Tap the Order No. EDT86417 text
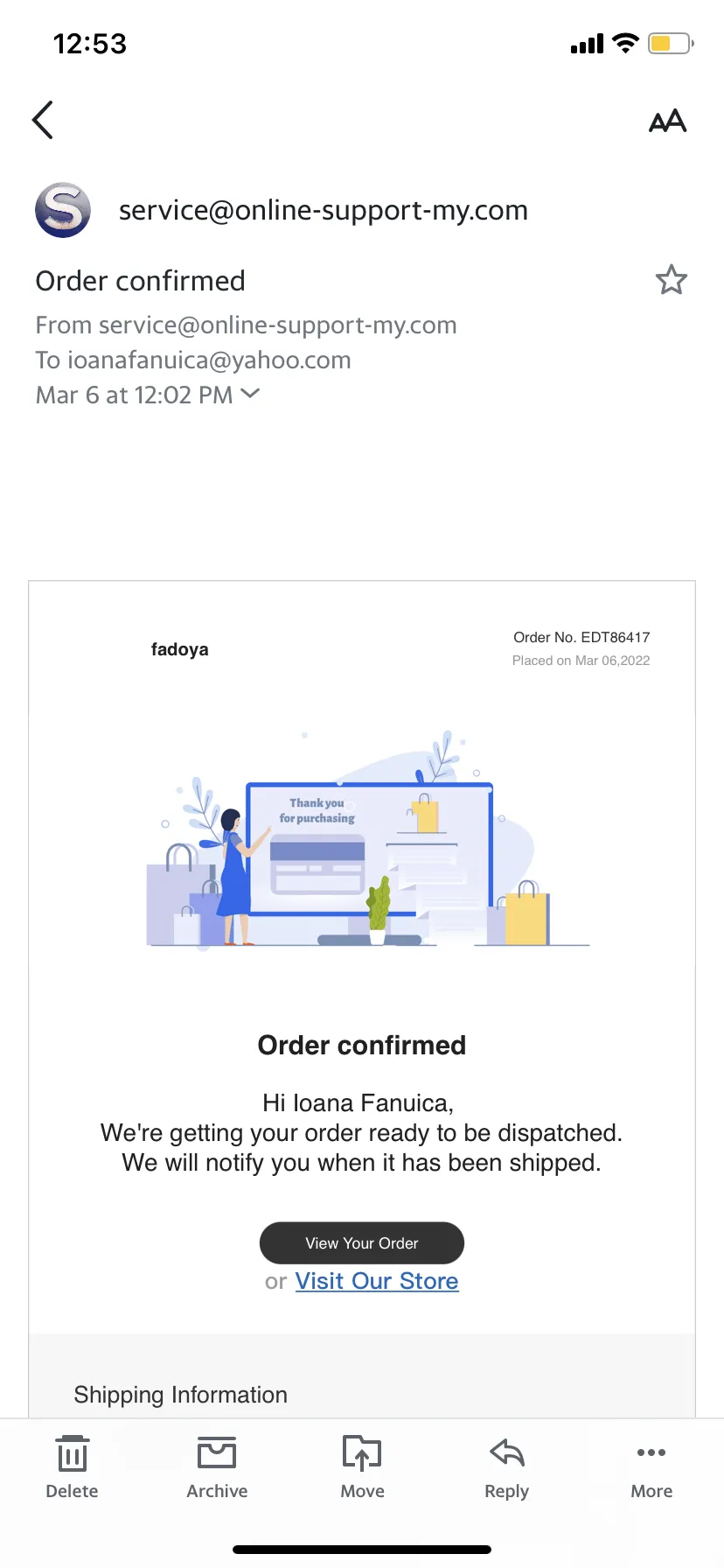 [581, 637]
